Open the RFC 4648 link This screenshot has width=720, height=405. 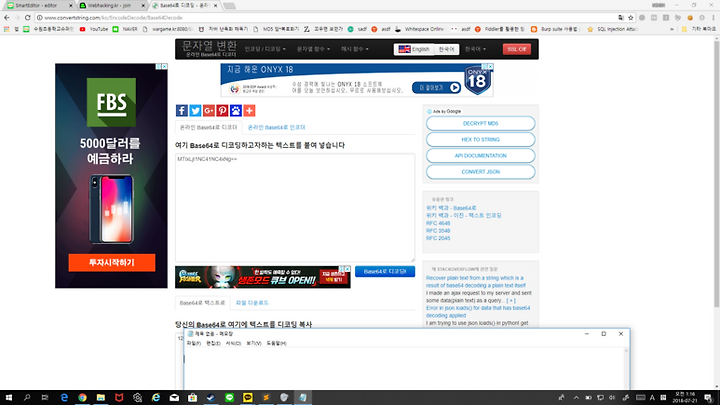[x=438, y=223]
